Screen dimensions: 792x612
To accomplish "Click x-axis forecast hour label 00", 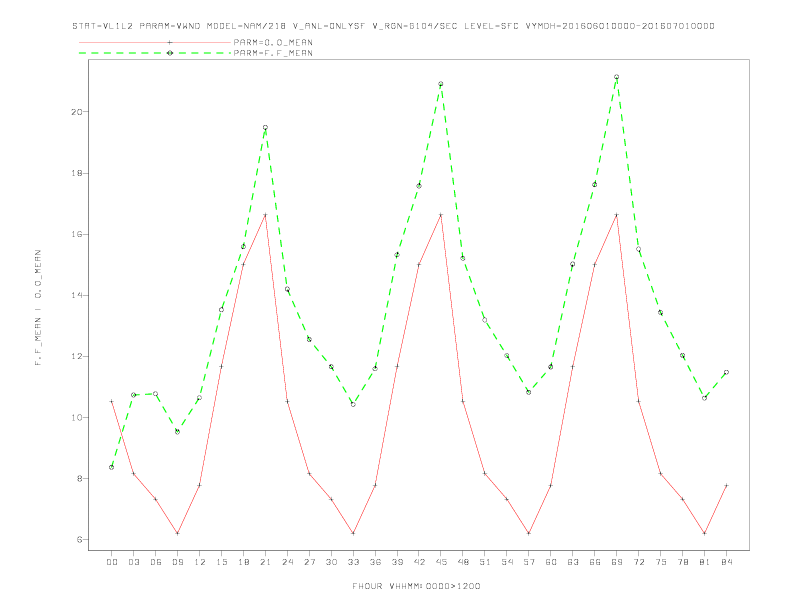I will click(112, 562).
